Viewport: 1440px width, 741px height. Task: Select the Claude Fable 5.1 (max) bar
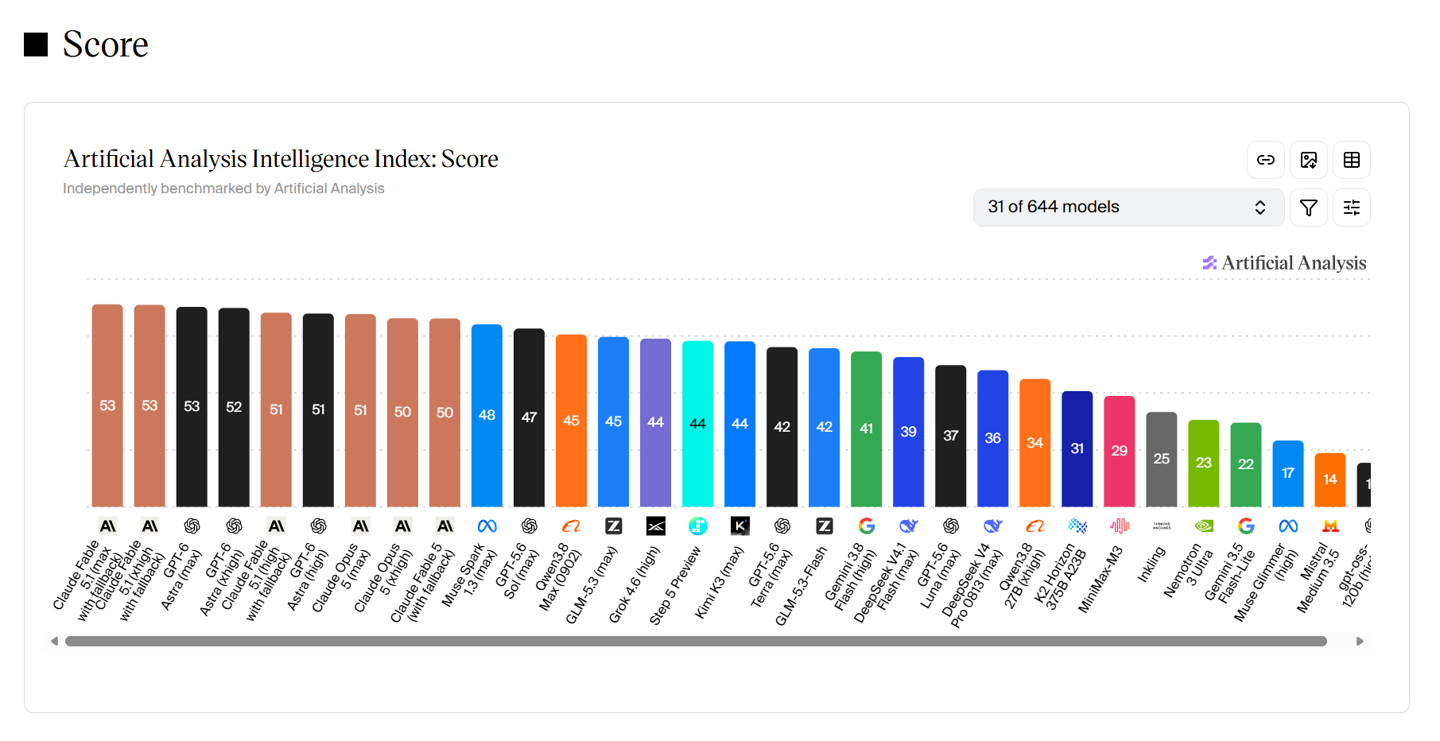(x=107, y=406)
